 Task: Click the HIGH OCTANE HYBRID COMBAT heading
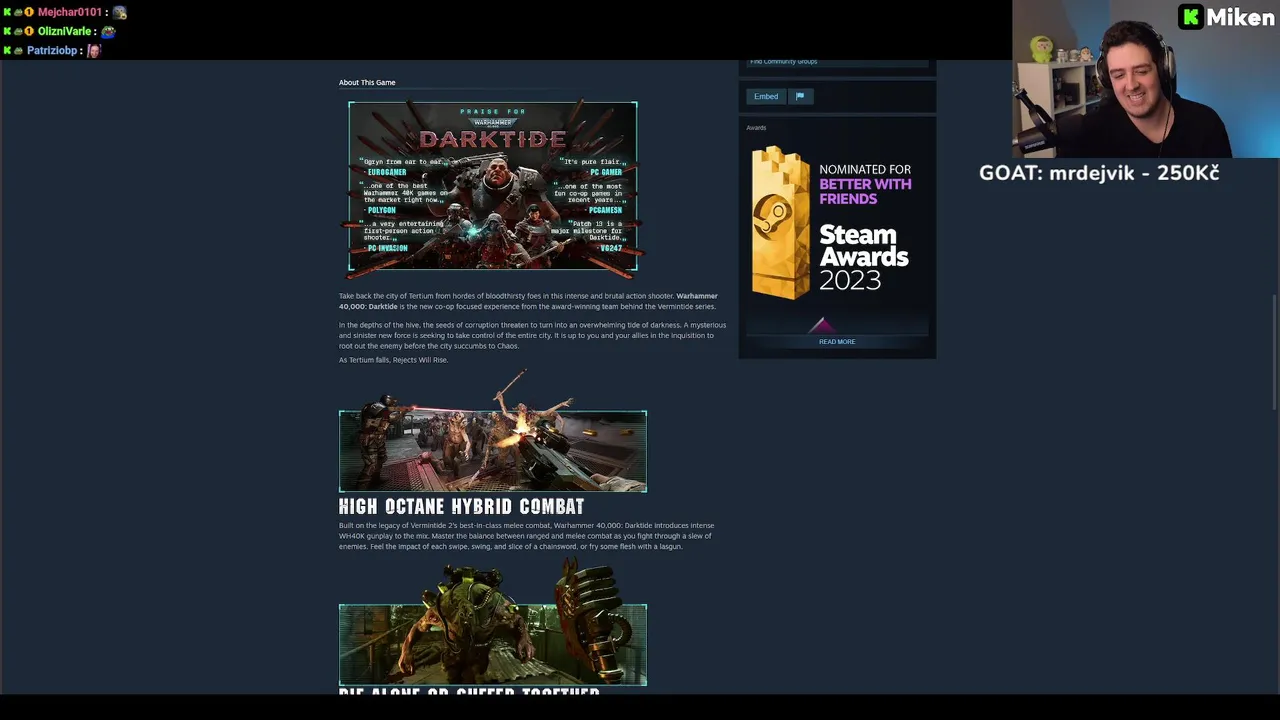pos(461,506)
